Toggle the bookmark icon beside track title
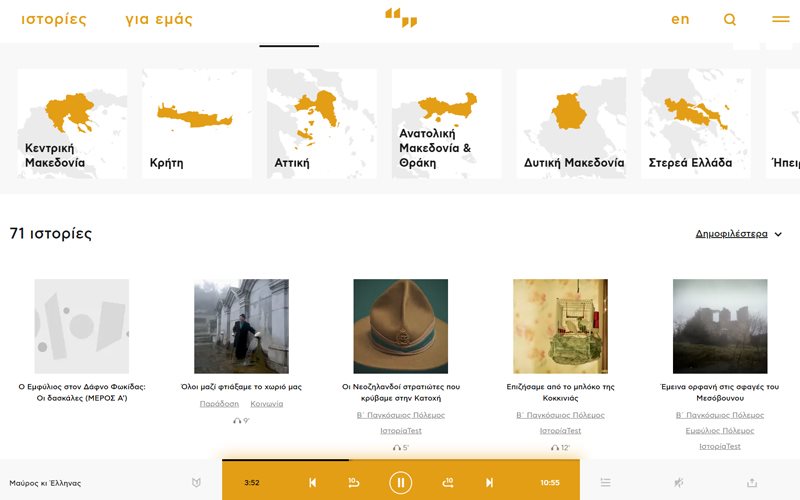Viewport: 800px width, 500px height. 196,483
